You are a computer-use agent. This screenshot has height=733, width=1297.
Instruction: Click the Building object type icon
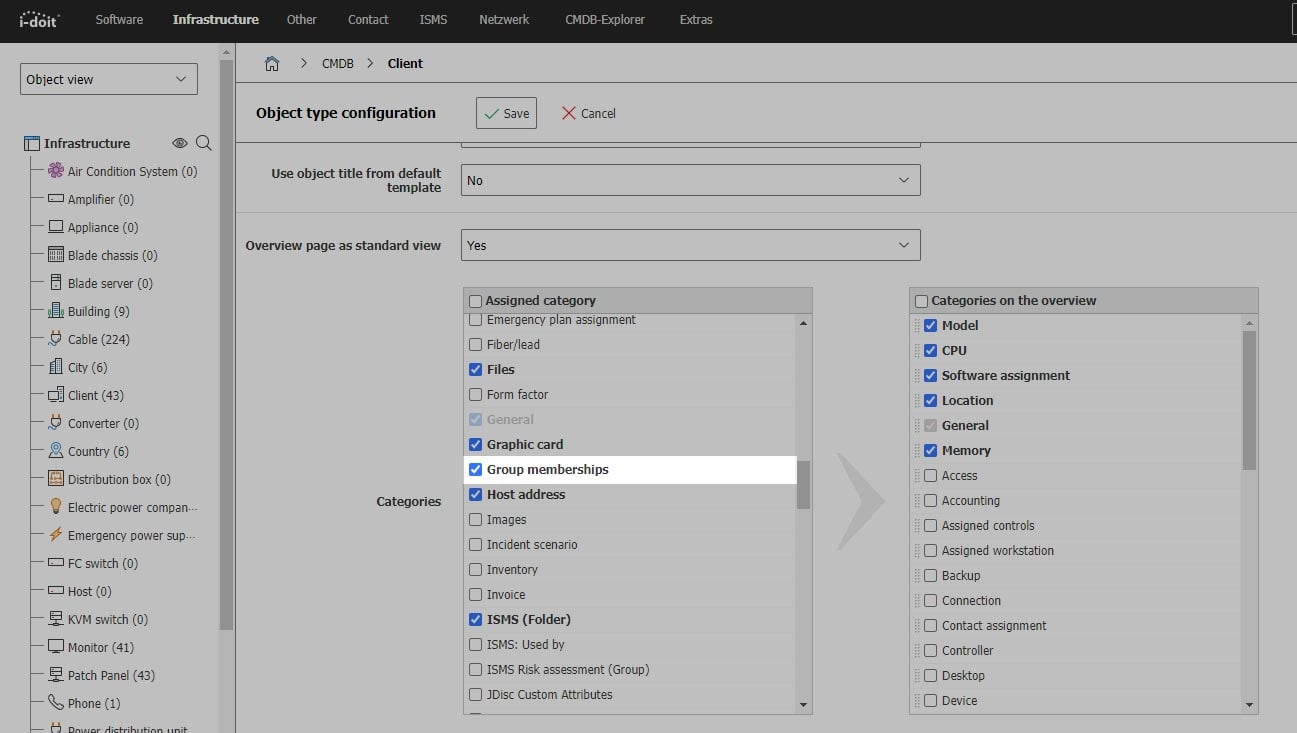click(x=54, y=311)
